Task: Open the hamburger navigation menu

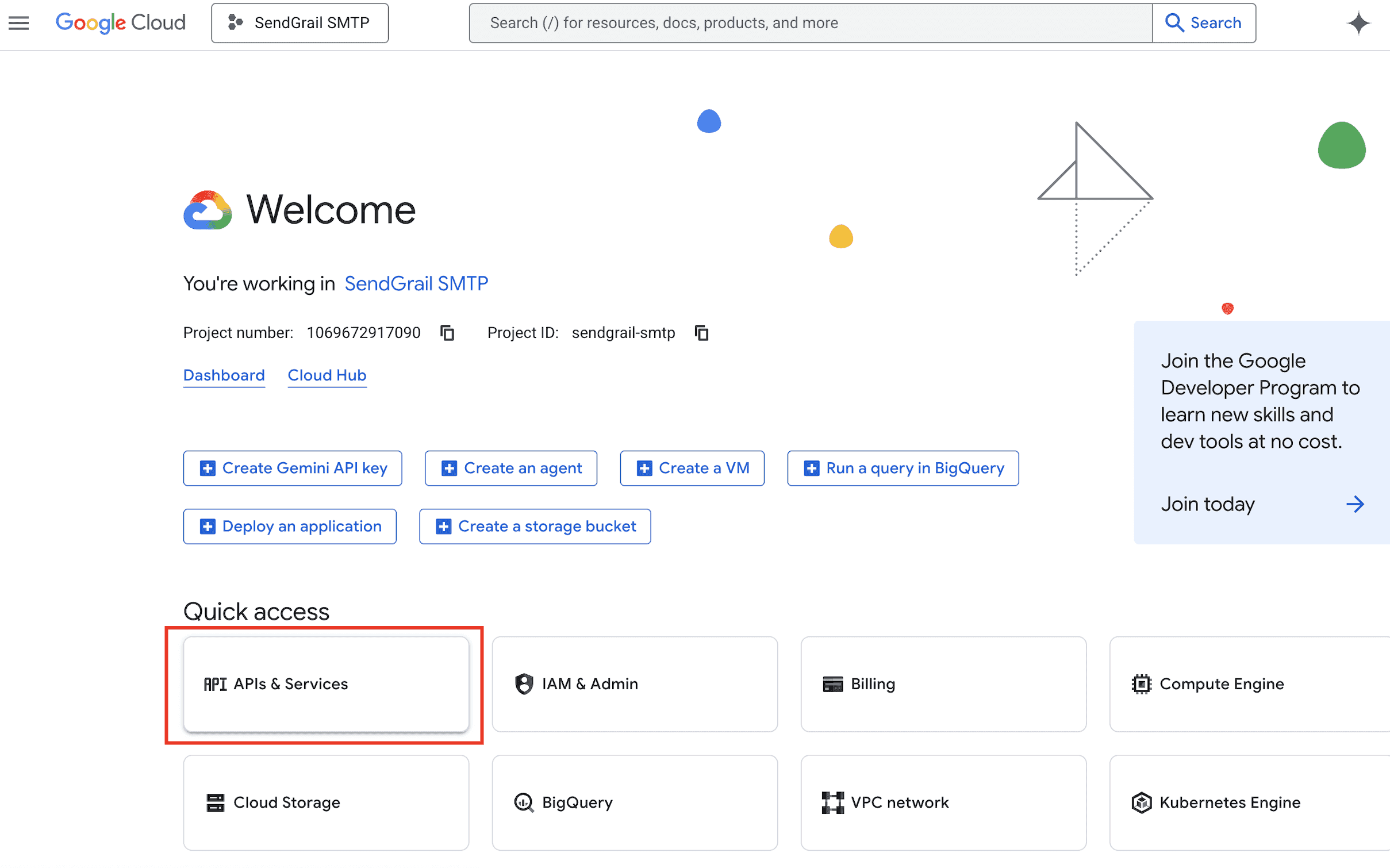Action: 18,23
